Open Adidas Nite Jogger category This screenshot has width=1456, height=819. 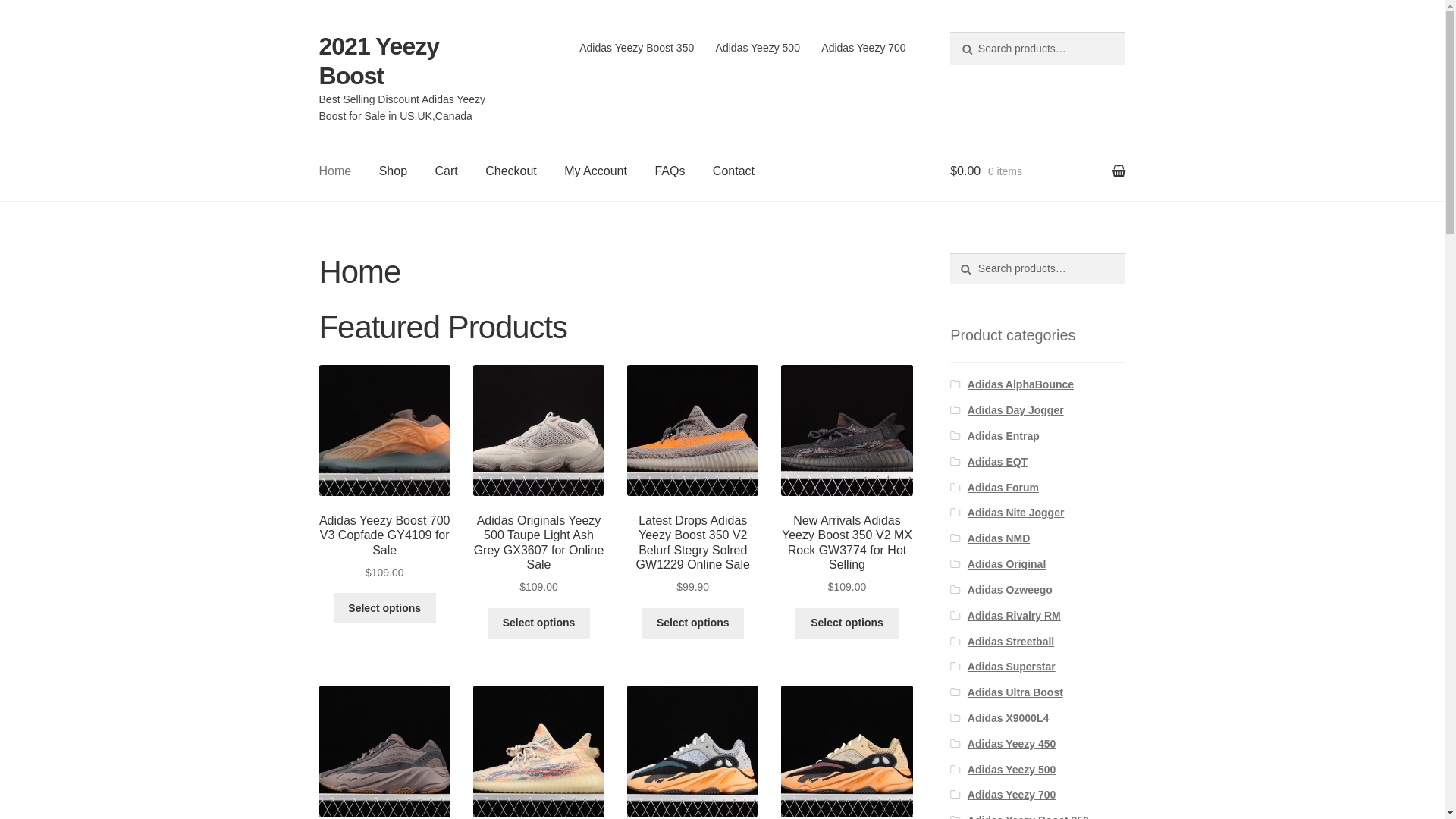tap(1015, 513)
